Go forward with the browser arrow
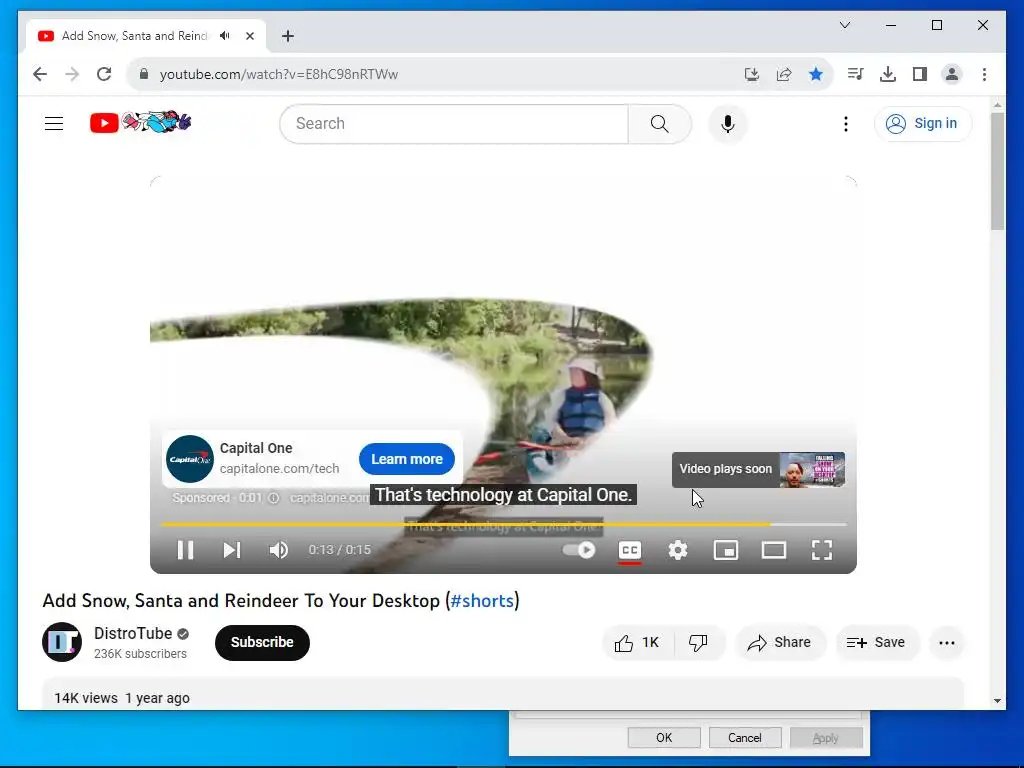 pyautogui.click(x=72, y=74)
